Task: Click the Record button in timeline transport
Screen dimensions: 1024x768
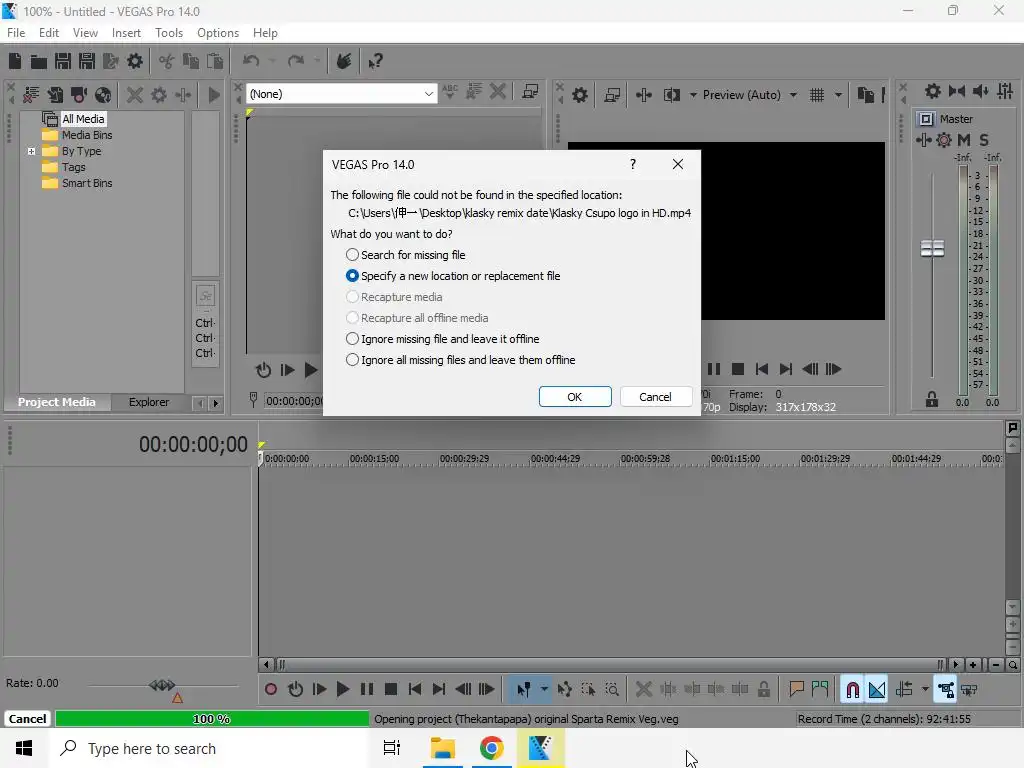Action: 271,689
